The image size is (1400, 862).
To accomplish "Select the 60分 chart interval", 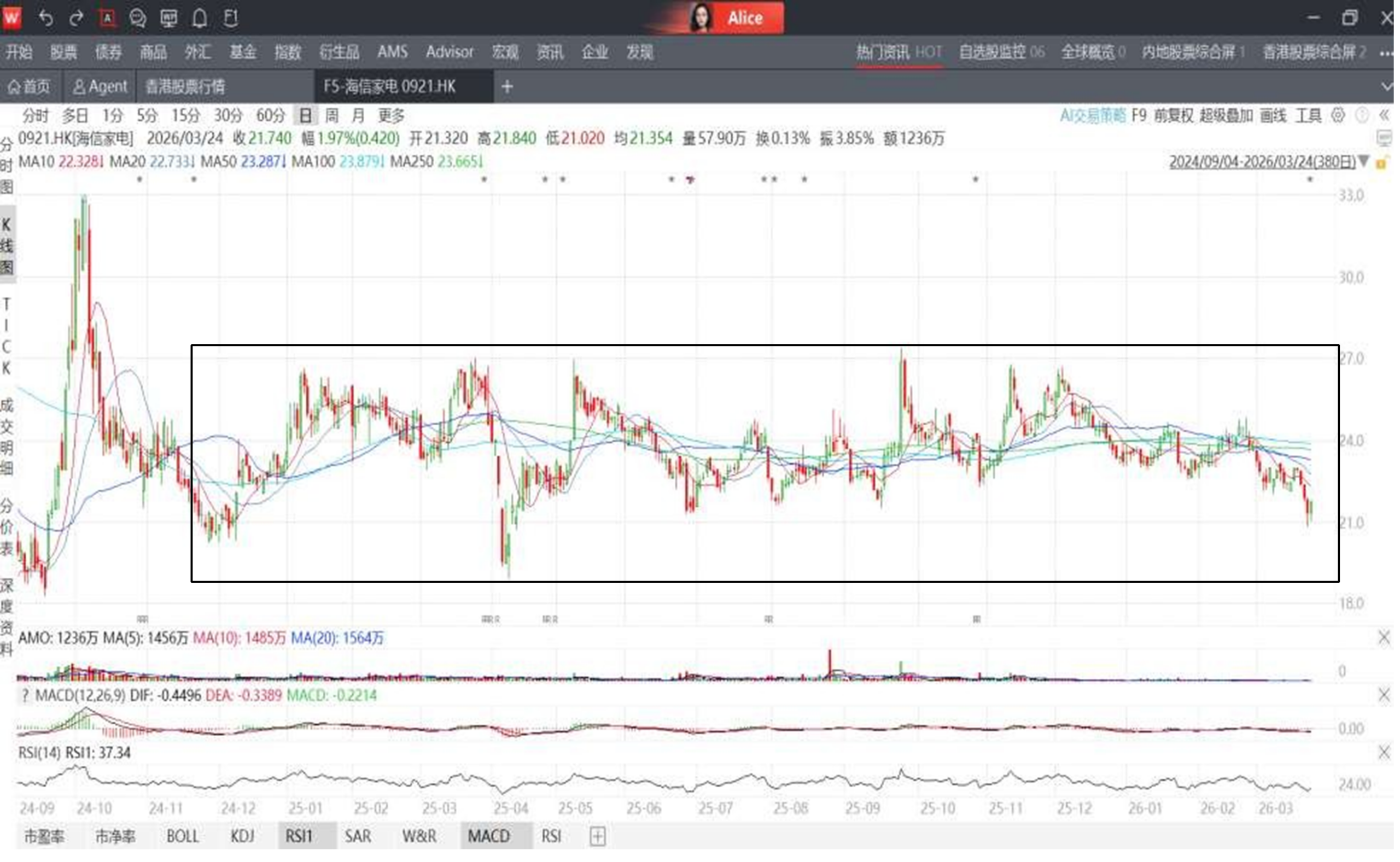I will 270,116.
